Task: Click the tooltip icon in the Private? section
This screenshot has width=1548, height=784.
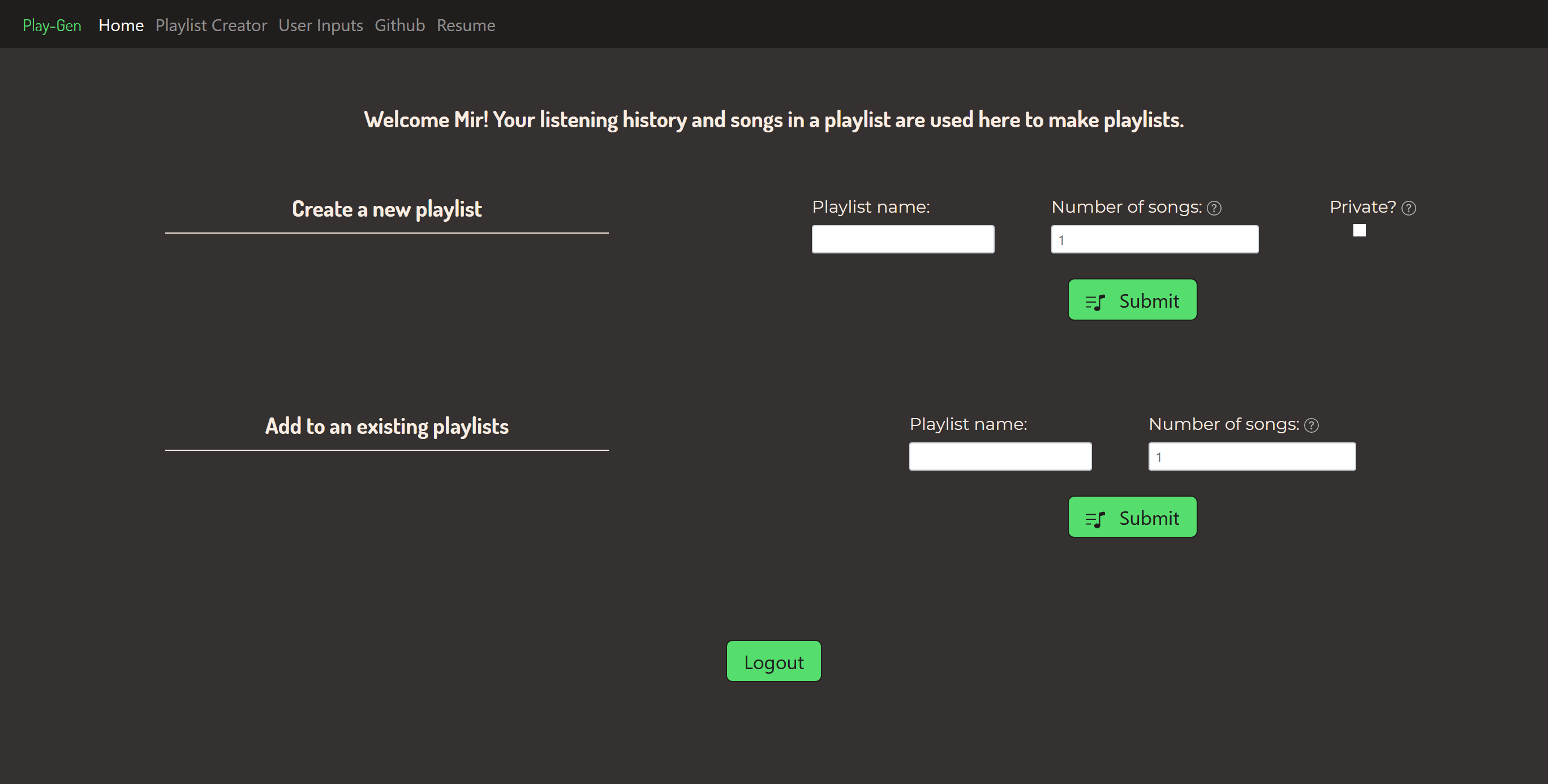Action: pos(1409,207)
